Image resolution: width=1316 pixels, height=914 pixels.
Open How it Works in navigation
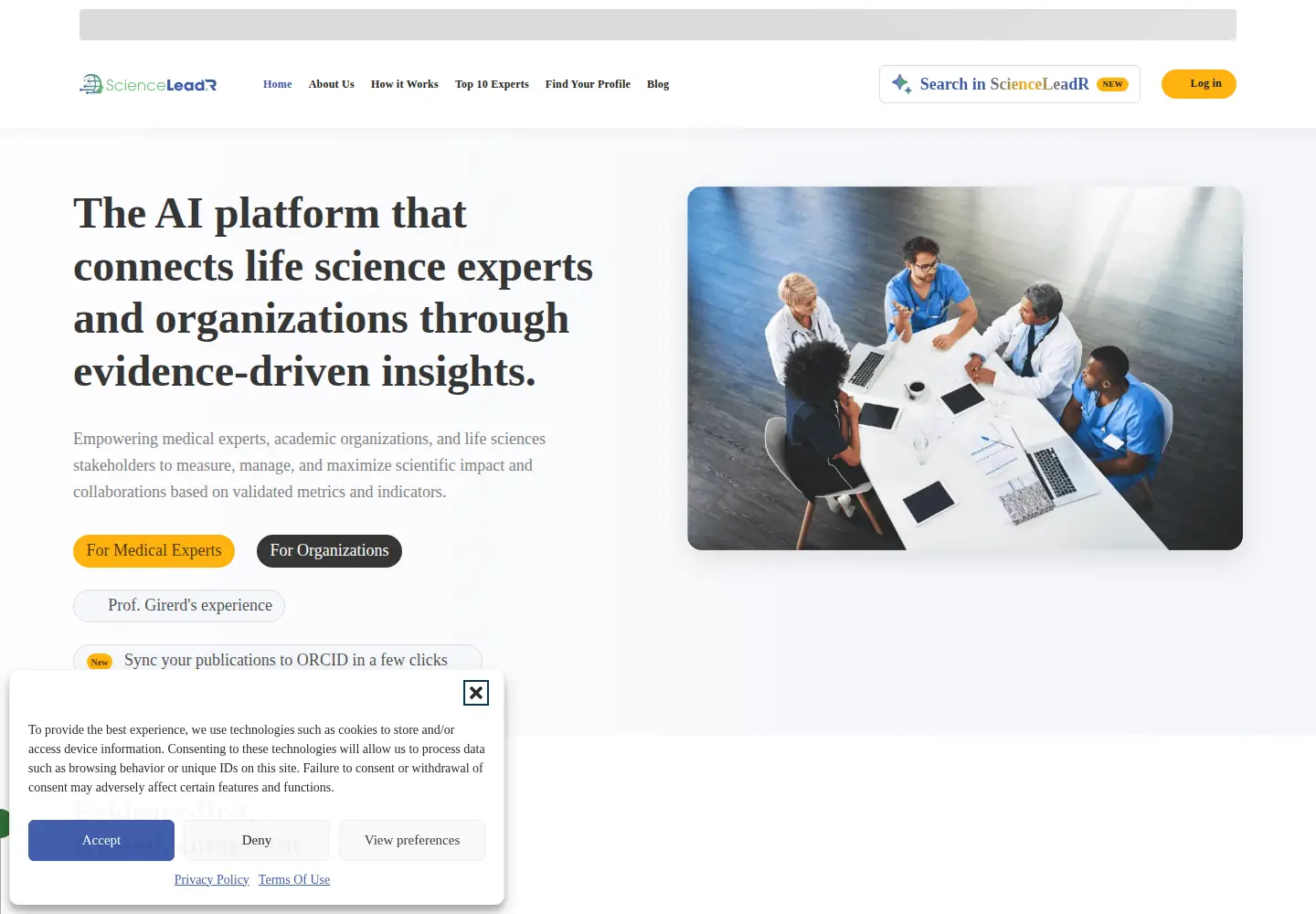coord(405,84)
